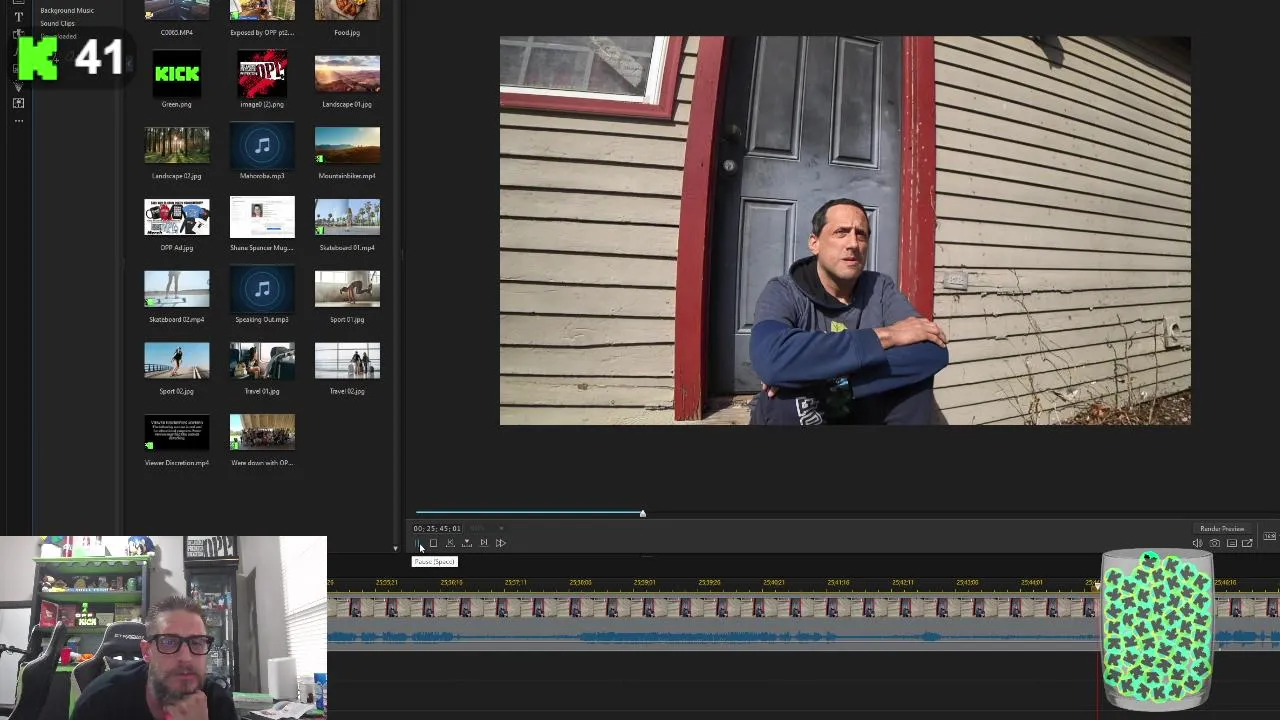Select Background Music in library tree
The image size is (1280, 720).
pyautogui.click(x=67, y=10)
